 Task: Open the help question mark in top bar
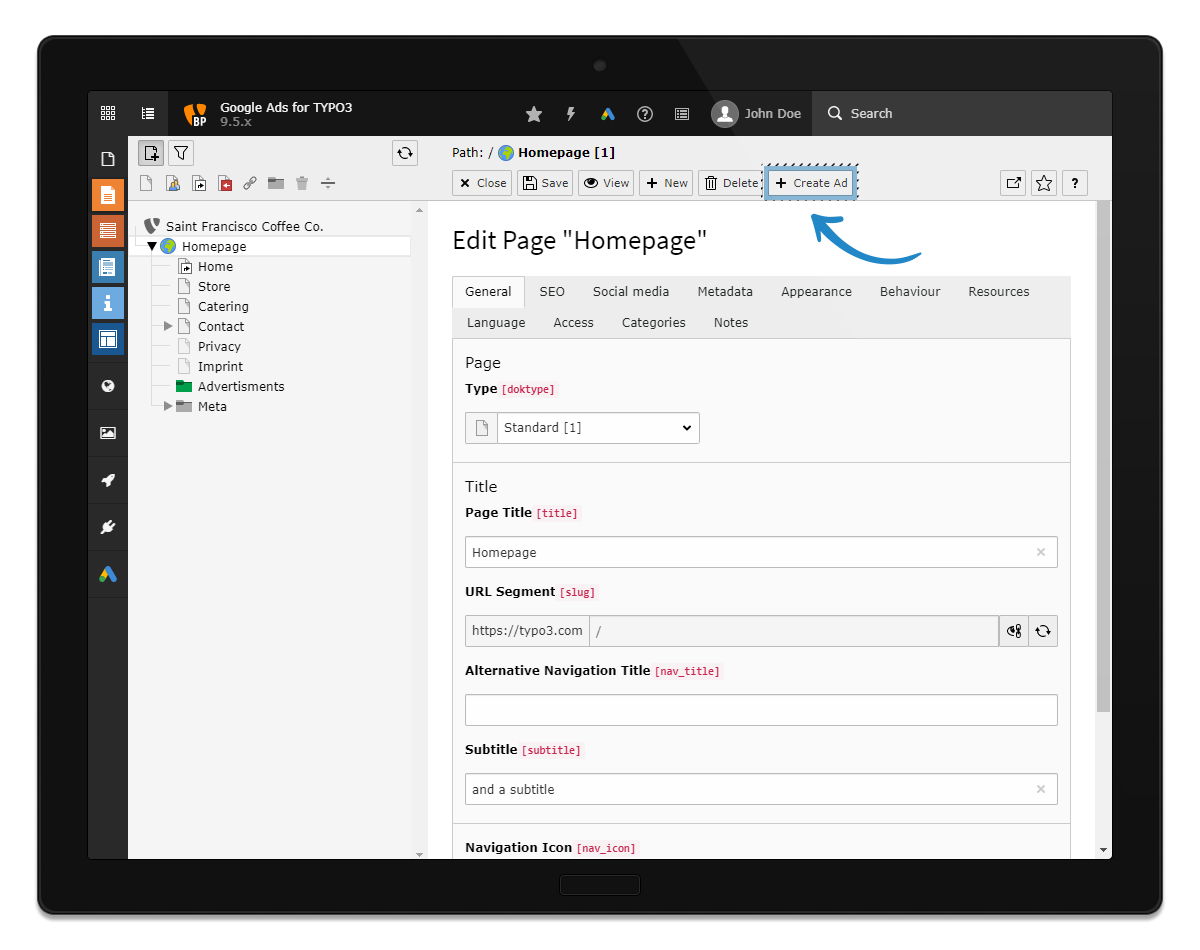click(x=645, y=114)
